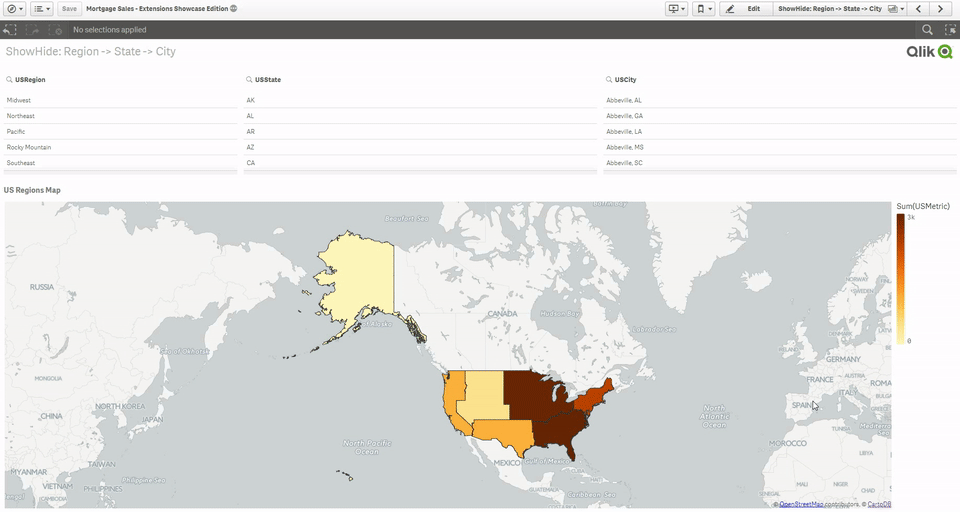
Task: Go to the next sheet
Action: click(x=940, y=9)
